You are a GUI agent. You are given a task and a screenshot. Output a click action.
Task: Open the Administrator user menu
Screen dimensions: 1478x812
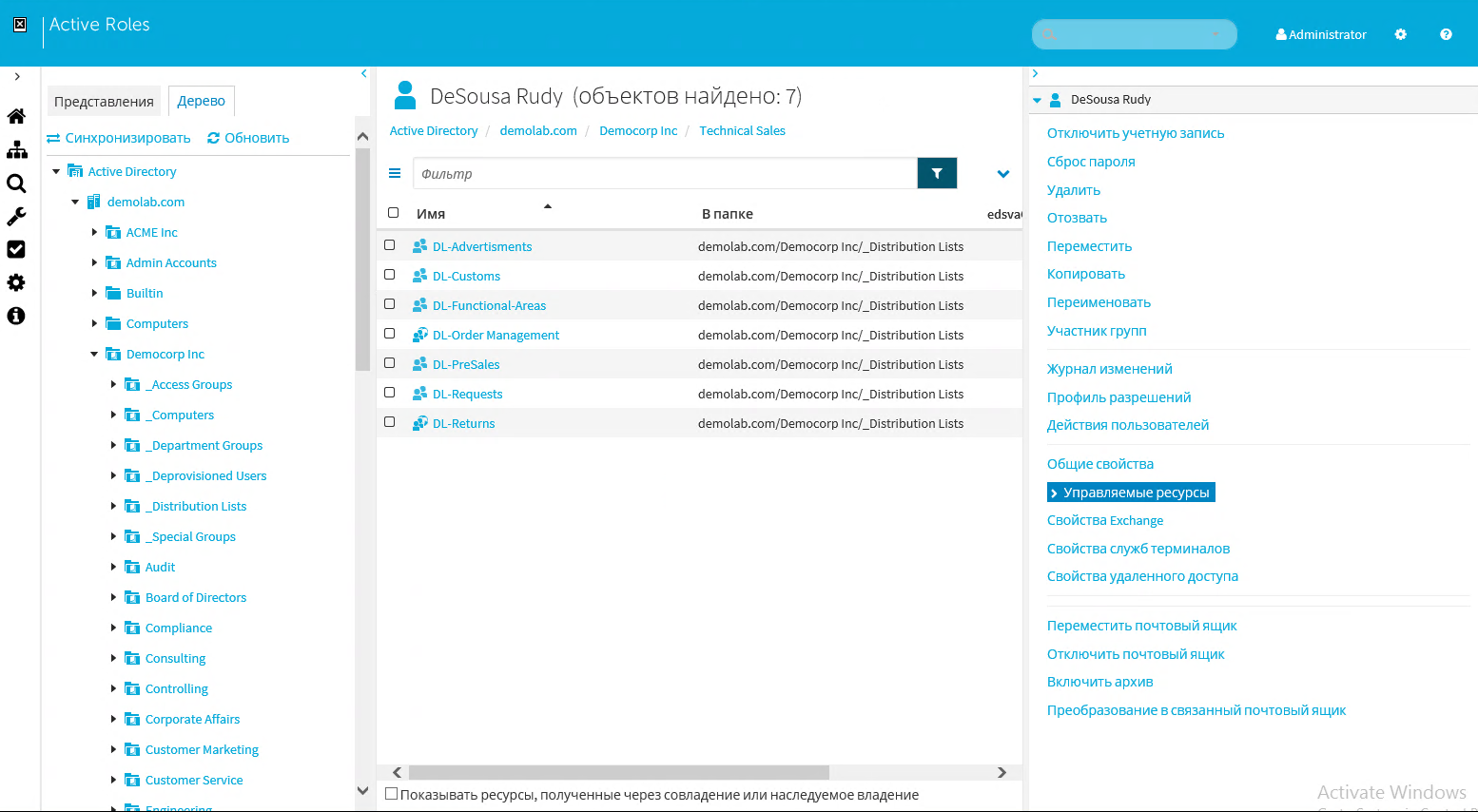[x=1321, y=34]
